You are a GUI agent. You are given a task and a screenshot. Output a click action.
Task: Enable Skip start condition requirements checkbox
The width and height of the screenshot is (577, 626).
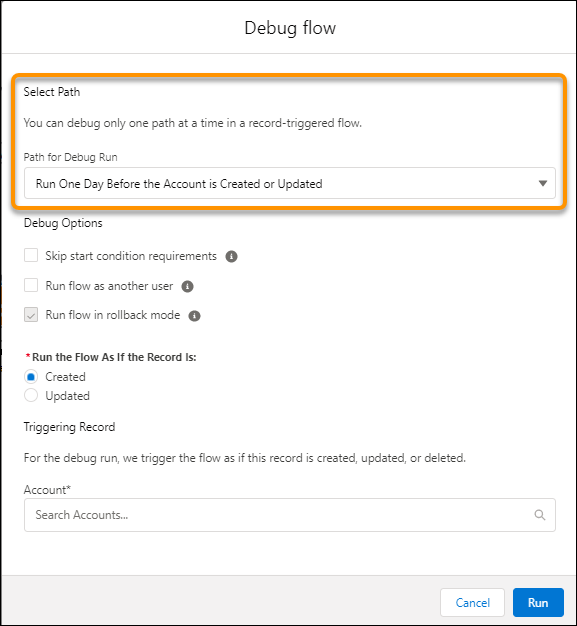point(31,256)
